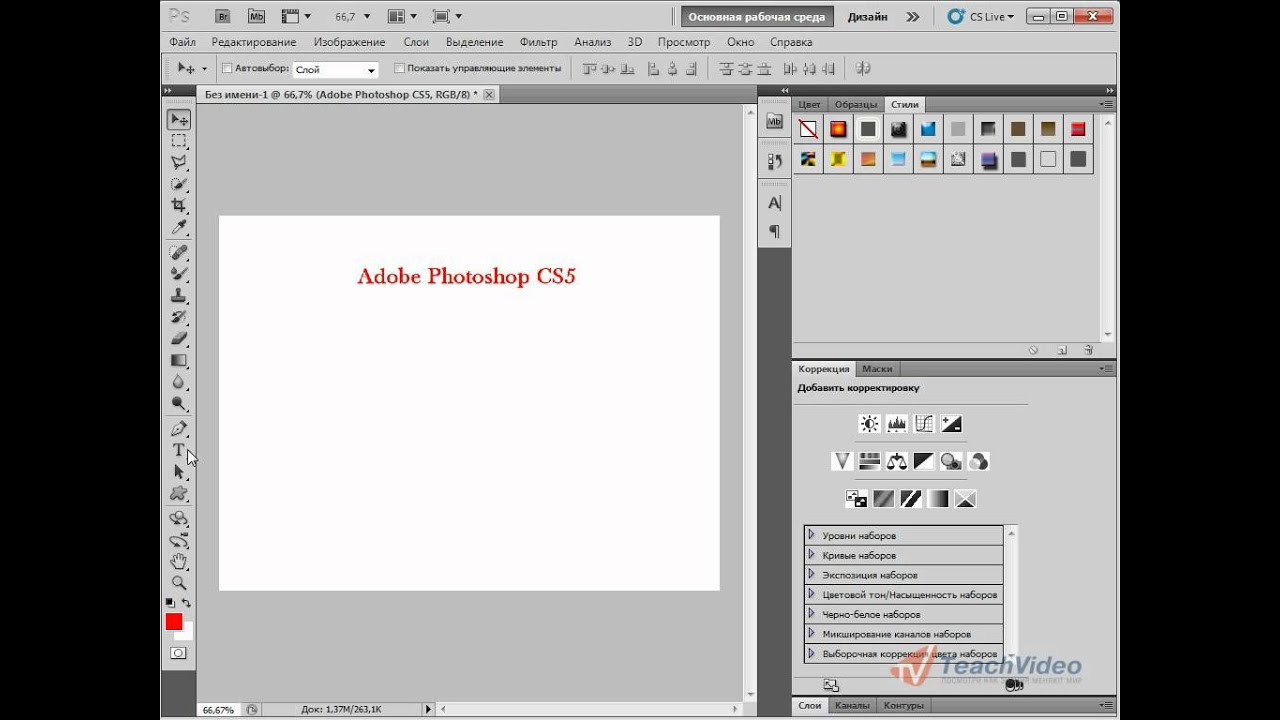
Task: Add Vibrance adjustment icon
Action: tap(842, 461)
